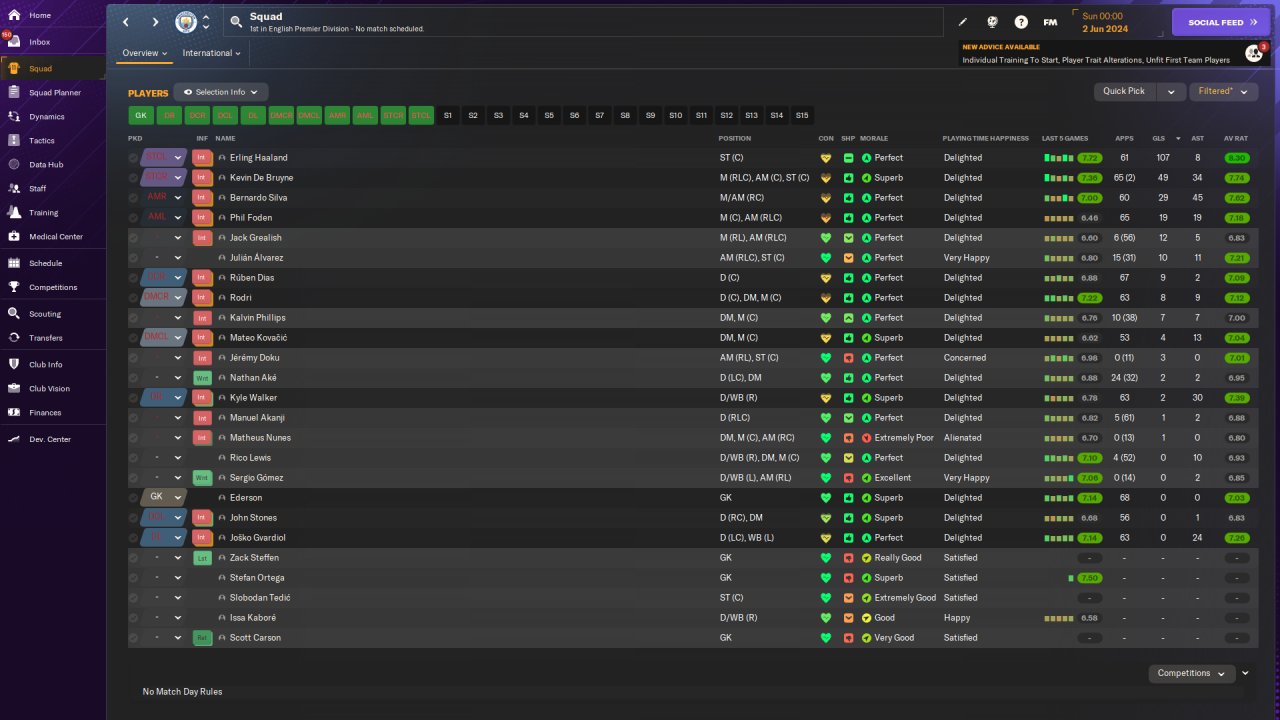This screenshot has width=1280, height=720.
Task: Select substitute slot S1
Action: click(x=448, y=116)
